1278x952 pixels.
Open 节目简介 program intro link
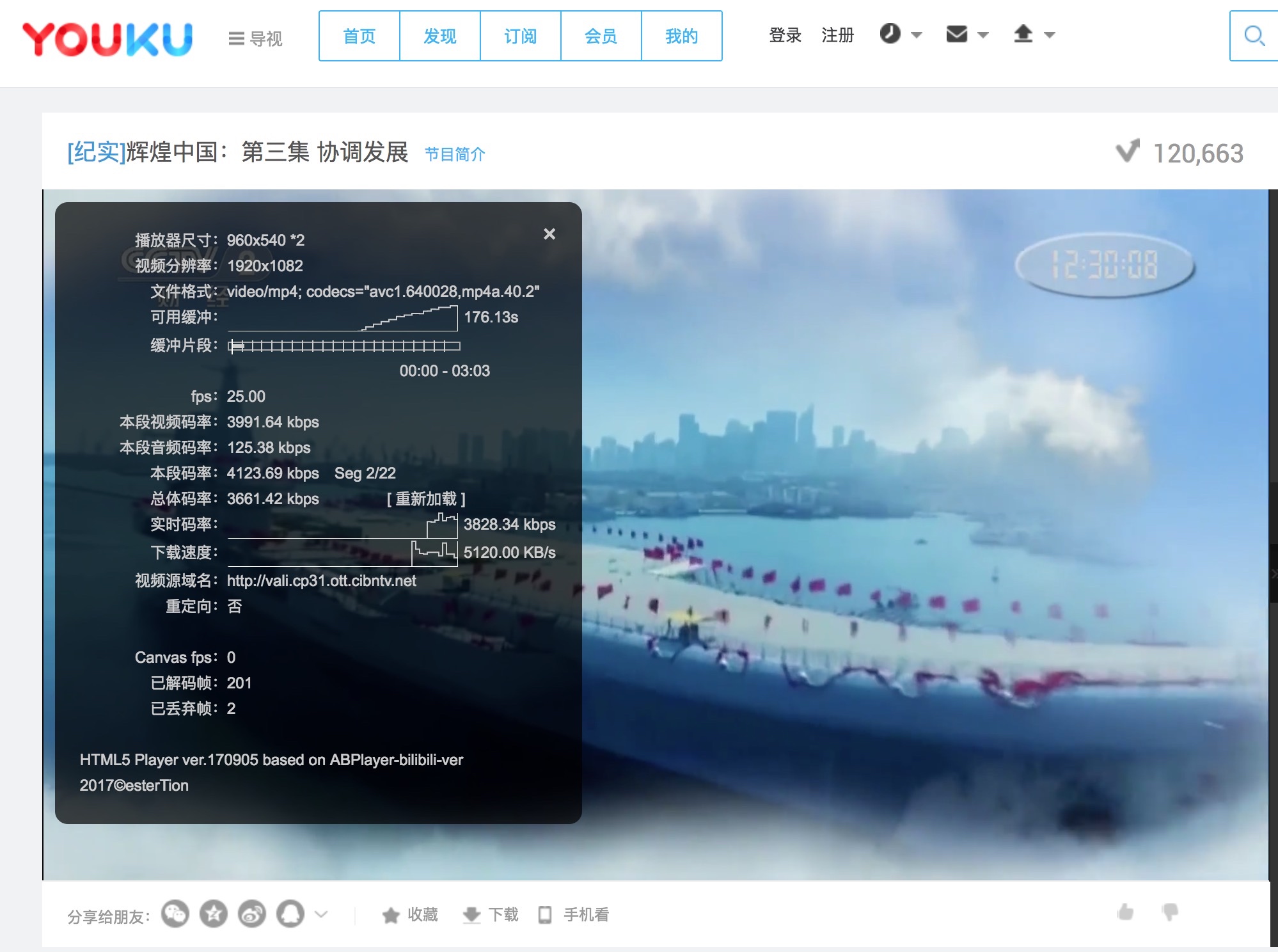pos(455,154)
